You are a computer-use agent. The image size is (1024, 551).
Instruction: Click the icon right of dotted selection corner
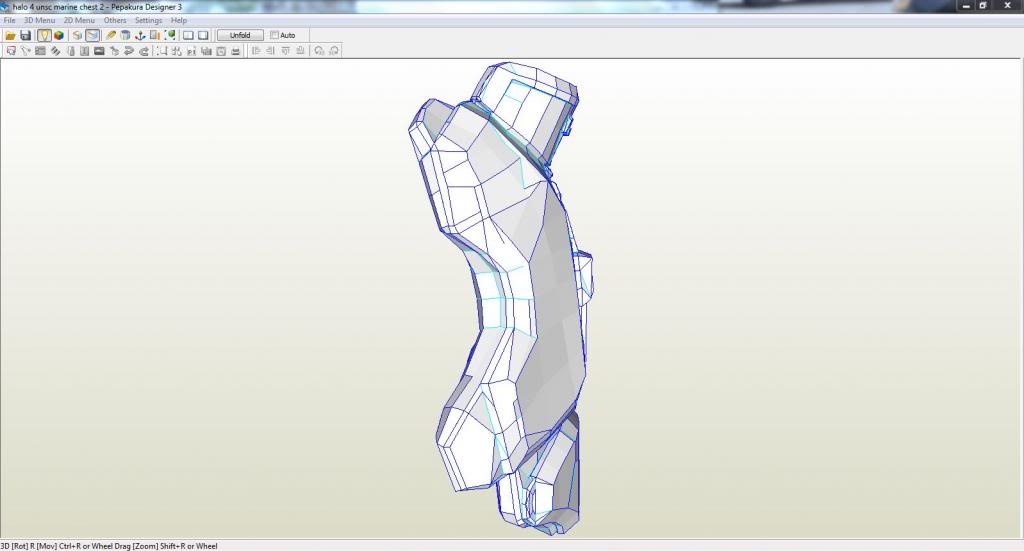[x=176, y=51]
